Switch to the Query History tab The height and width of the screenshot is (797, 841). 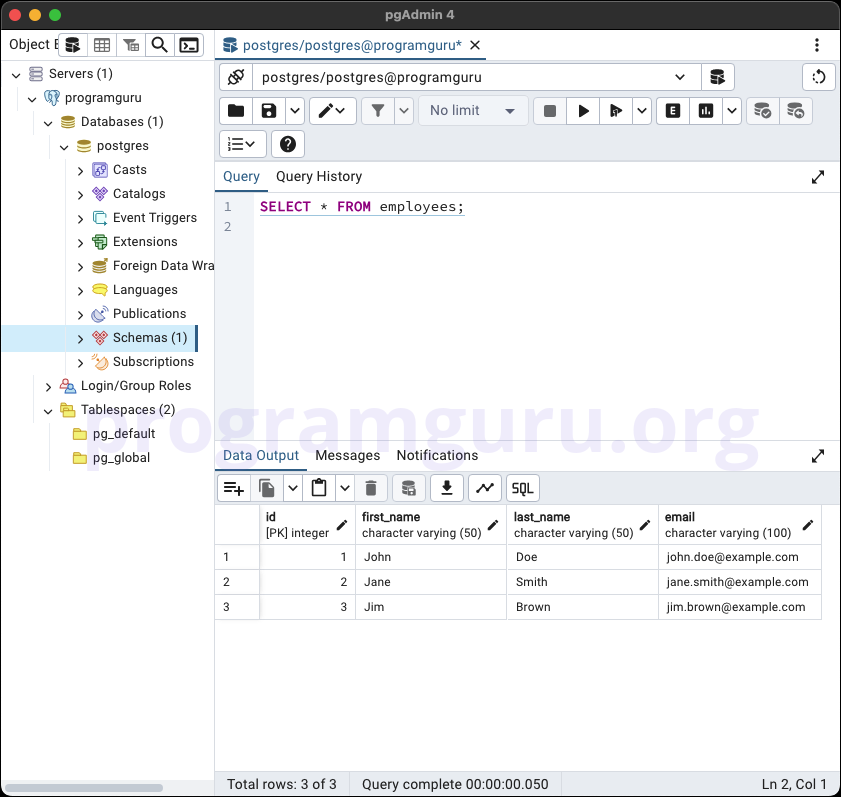click(x=318, y=176)
